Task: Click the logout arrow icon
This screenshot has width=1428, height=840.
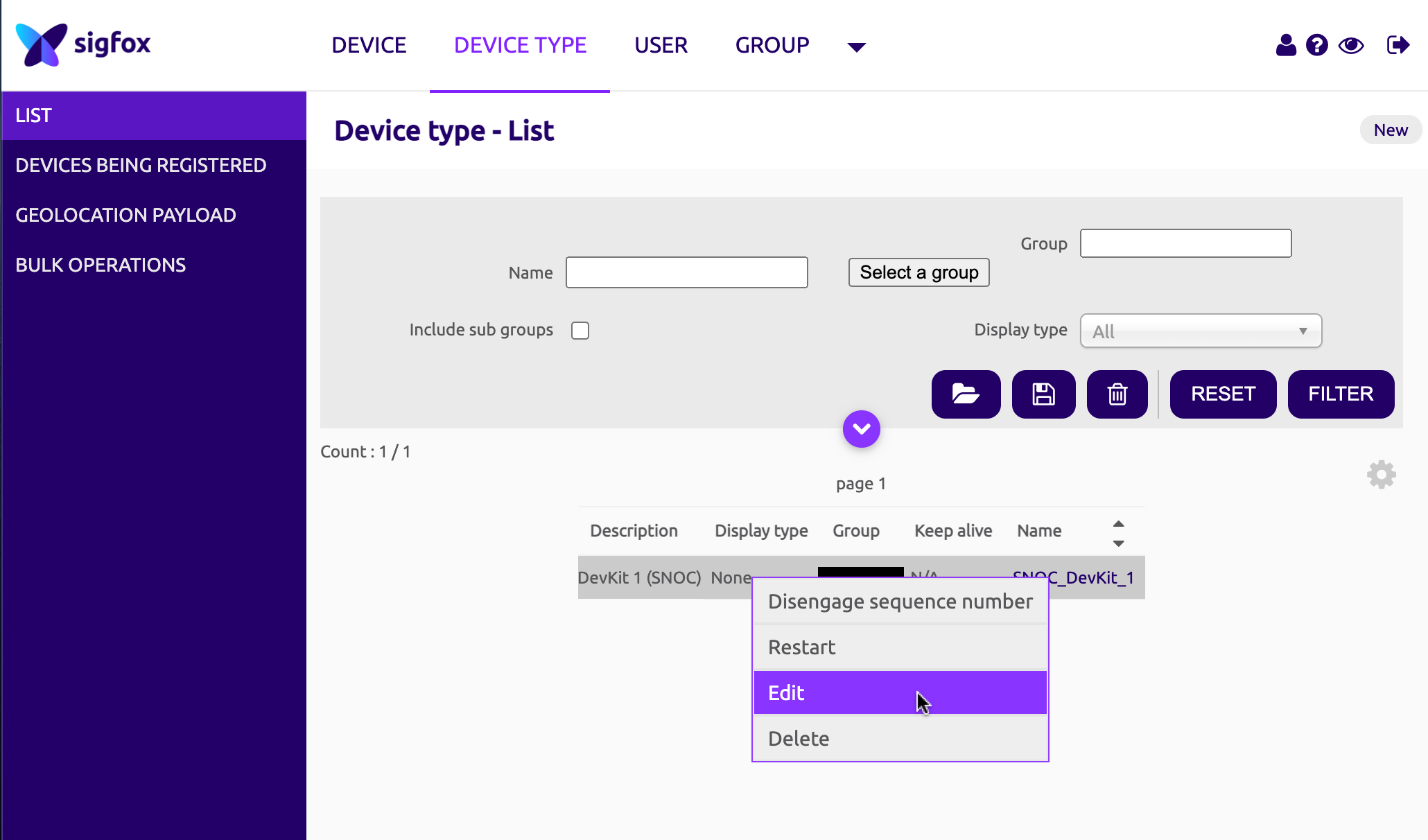Action: [x=1397, y=46]
